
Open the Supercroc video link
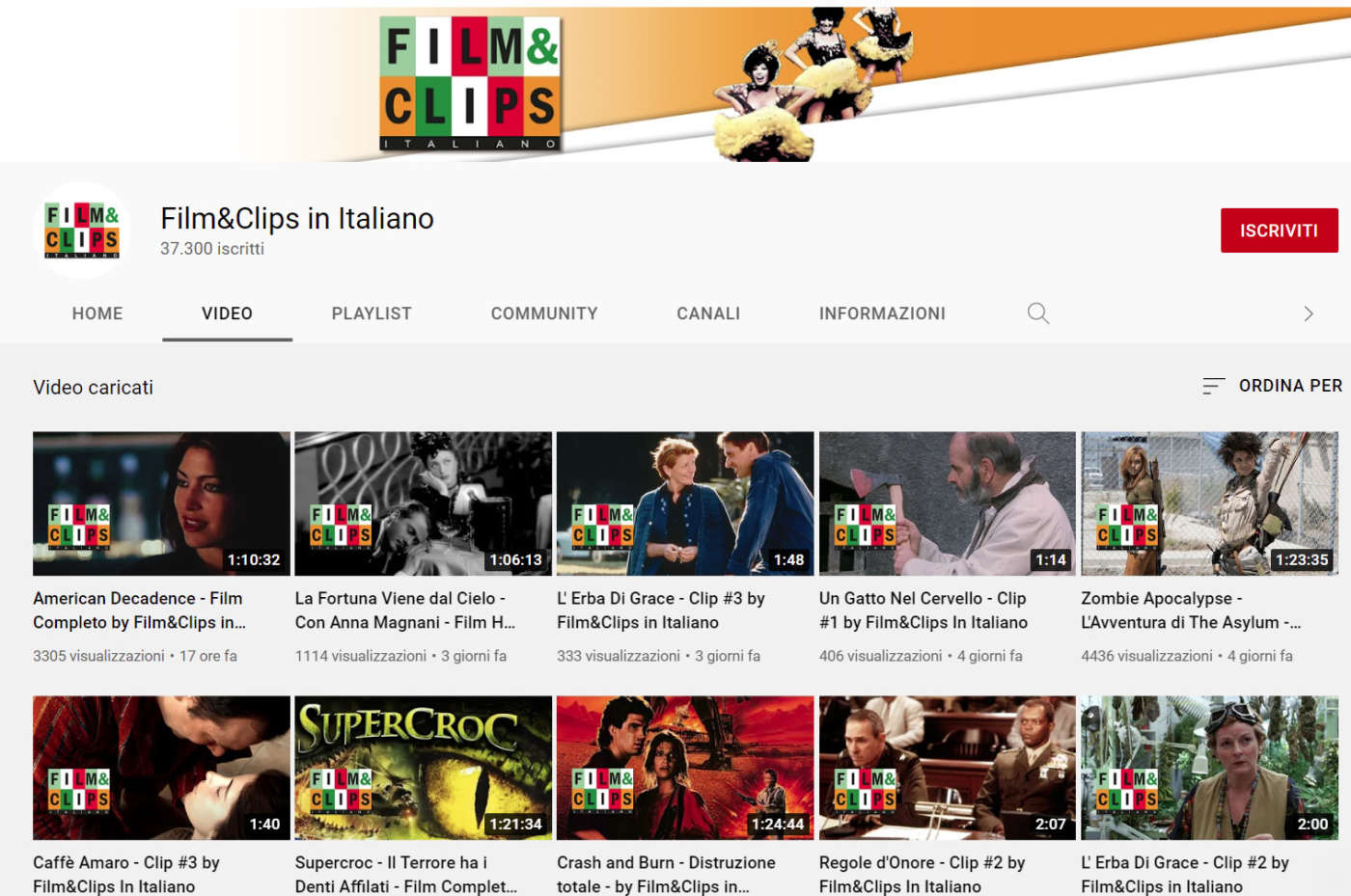(423, 768)
